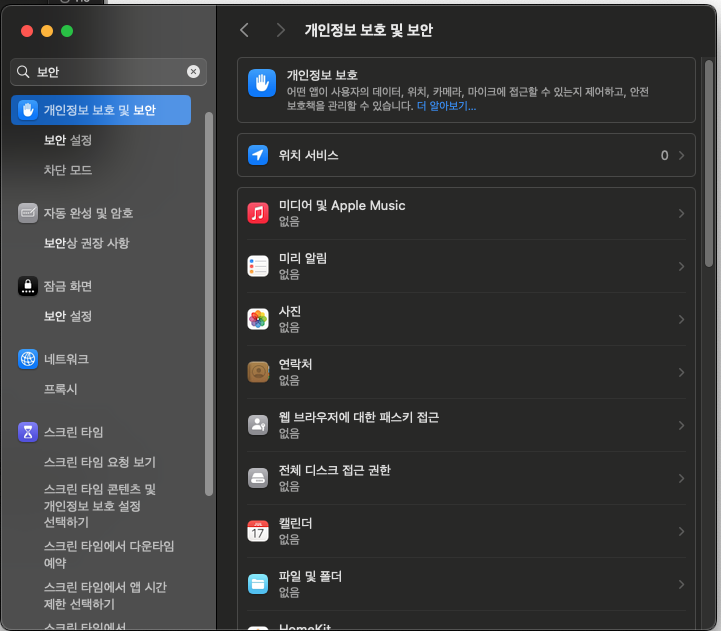Viewport: 721px width, 631px height.
Task: Click the 연락처 label text
Action: tap(295, 364)
